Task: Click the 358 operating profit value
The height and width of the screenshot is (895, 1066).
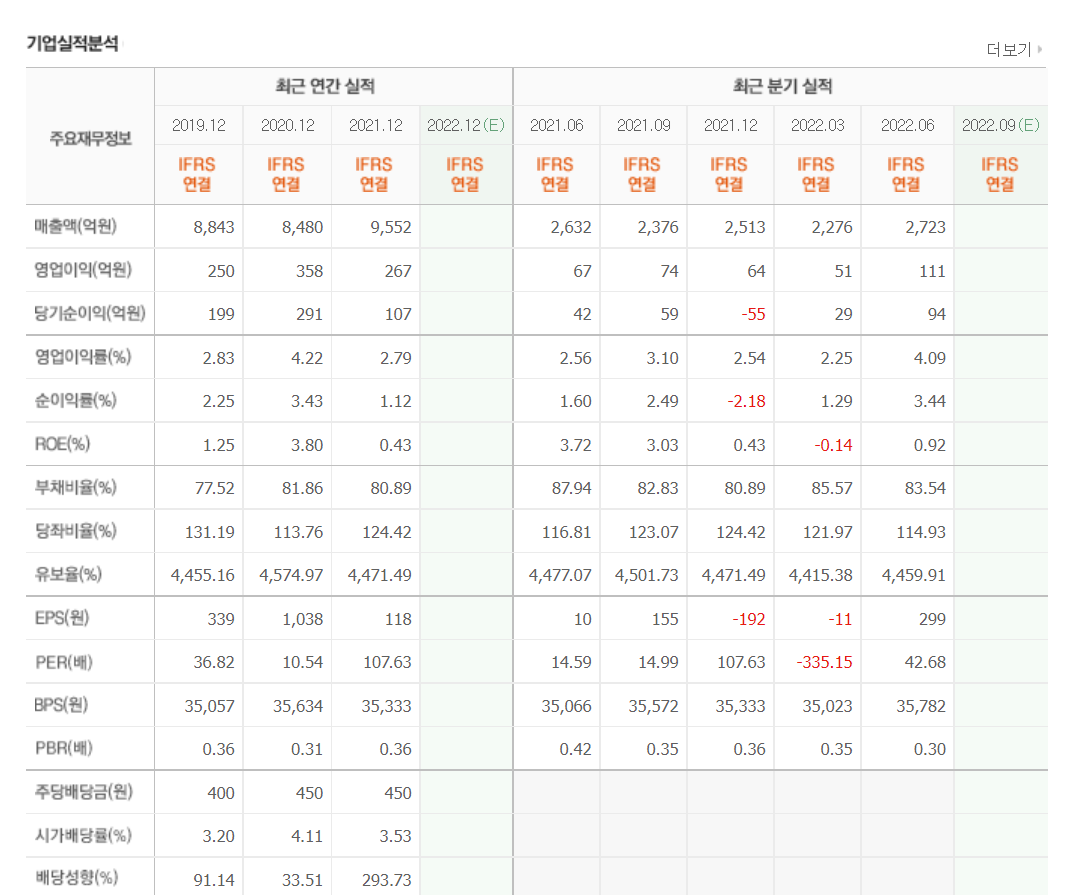Action: click(309, 271)
